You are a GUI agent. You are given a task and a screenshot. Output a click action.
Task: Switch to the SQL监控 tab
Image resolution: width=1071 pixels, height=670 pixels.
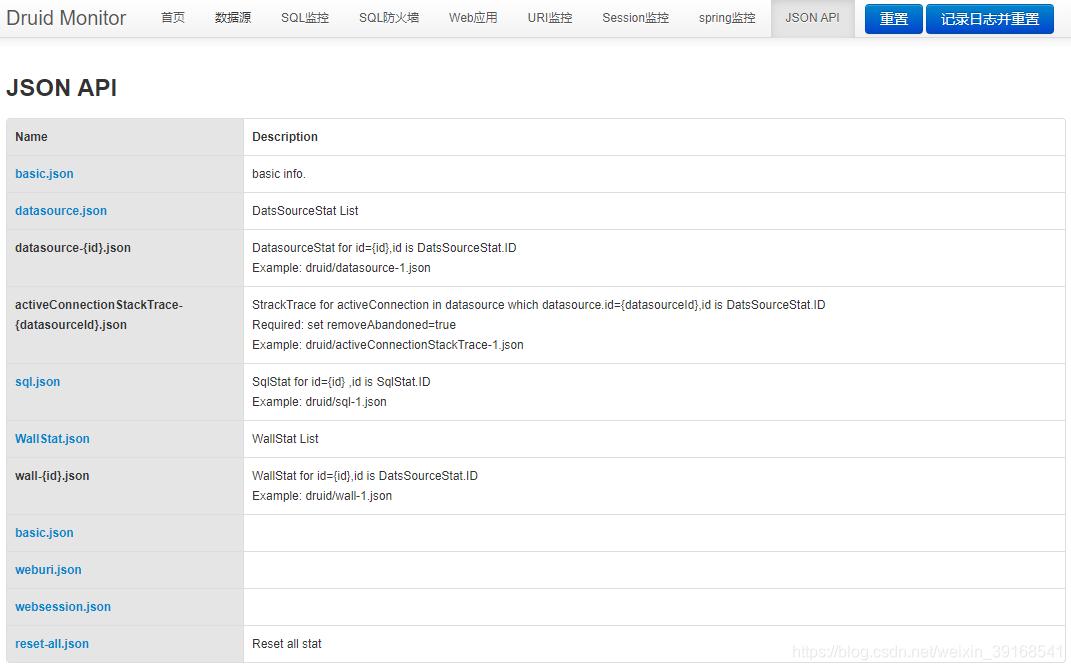[x=305, y=18]
